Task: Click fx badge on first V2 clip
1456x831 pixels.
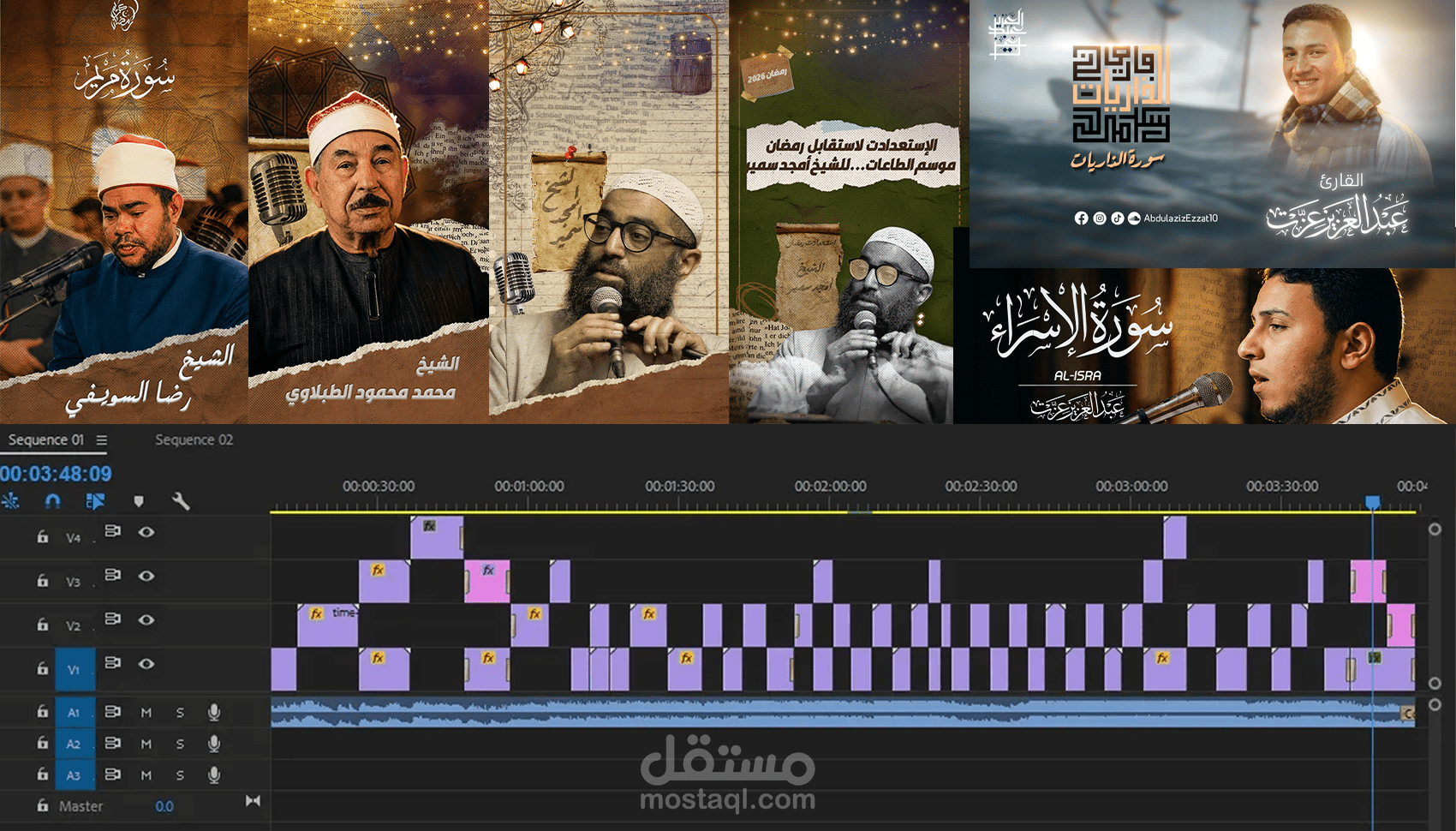Action: [x=316, y=613]
